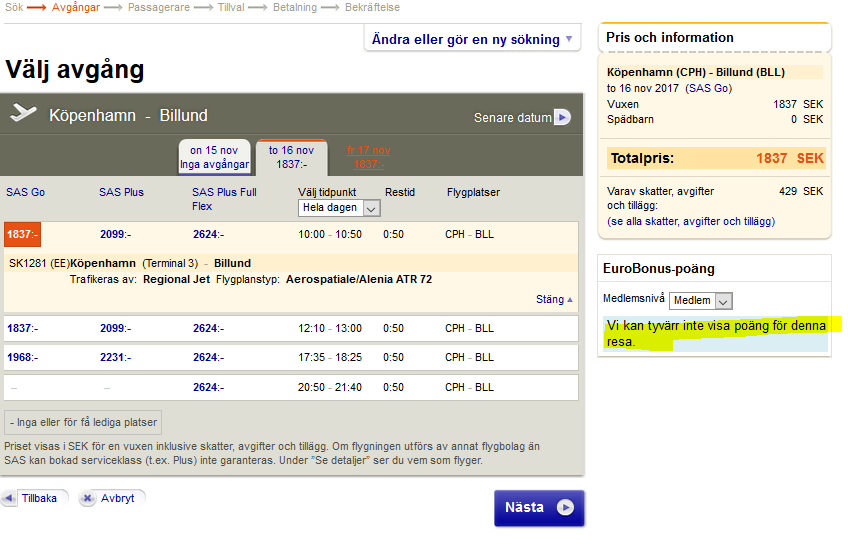Click the Aerospatiale/Alenia ATR 72 aircraft text
Screen dimensions: 848x555
pyautogui.click(x=359, y=279)
